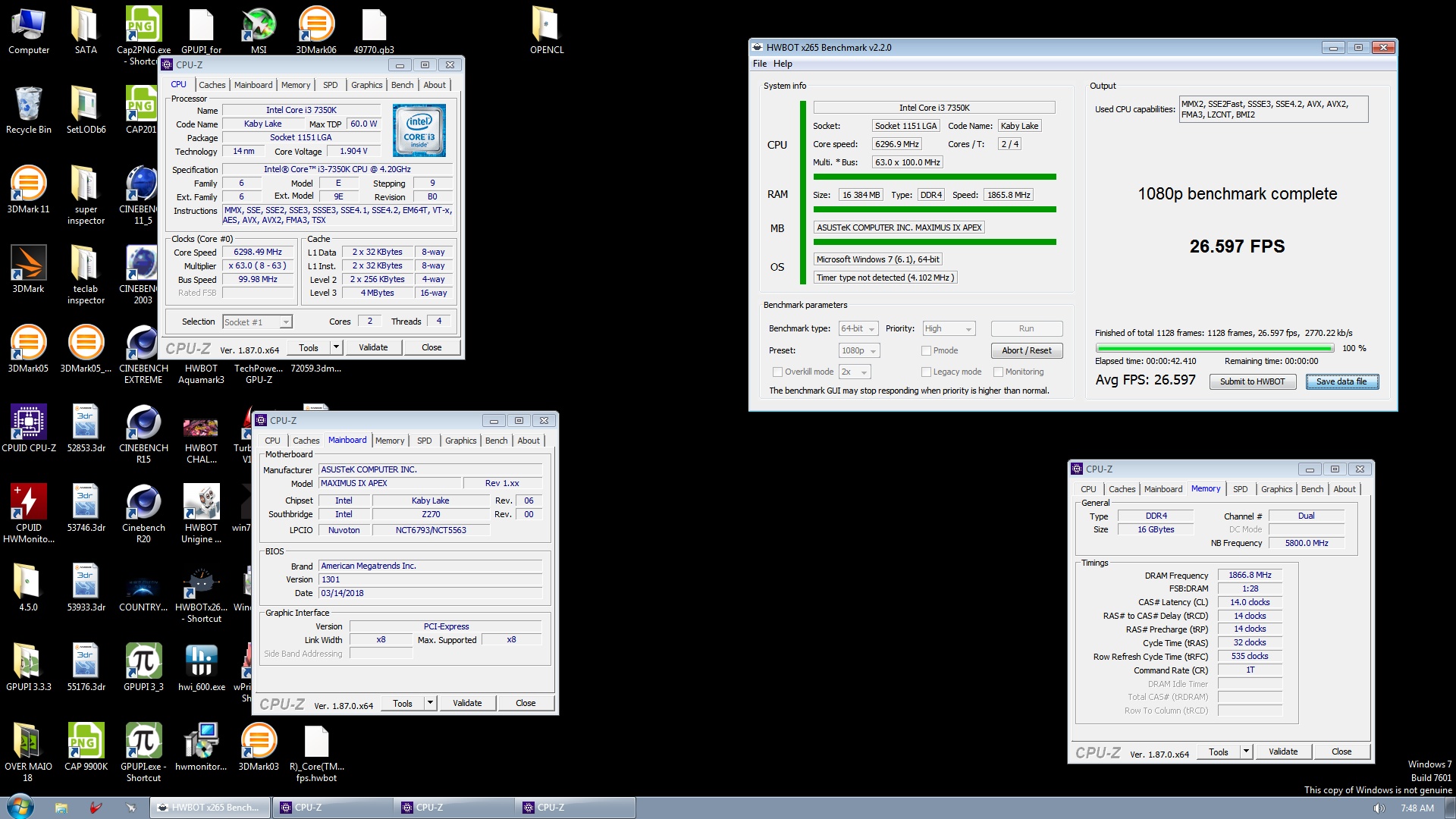Enable the Pmode checkbox
Viewport: 1456px width, 819px height.
tap(926, 350)
